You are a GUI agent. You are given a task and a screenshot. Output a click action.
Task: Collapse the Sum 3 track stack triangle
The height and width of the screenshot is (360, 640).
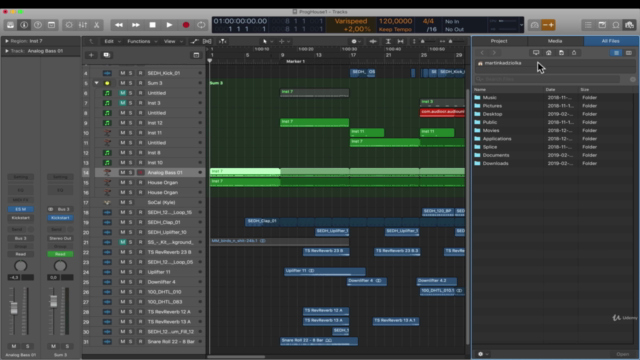[x=97, y=83]
